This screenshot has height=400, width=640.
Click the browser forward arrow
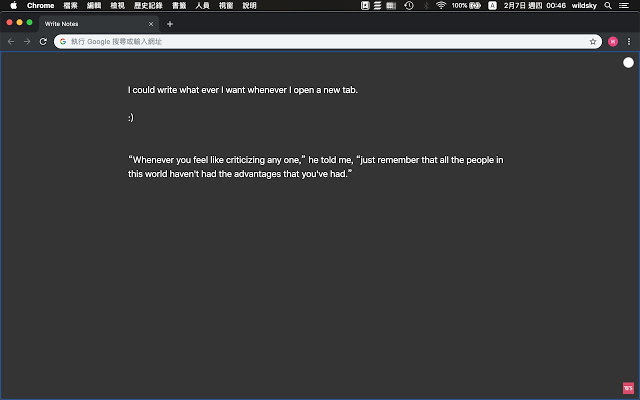click(x=27, y=42)
